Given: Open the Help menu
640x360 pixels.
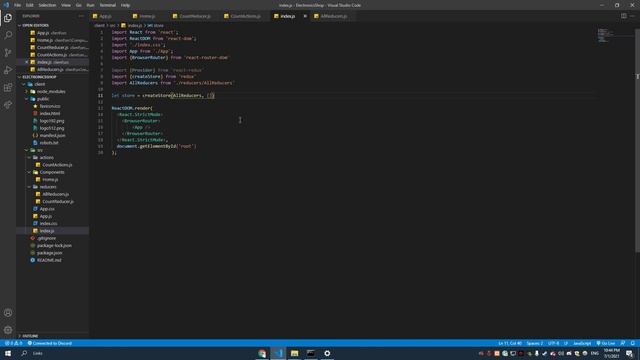Looking at the screenshot, I should coord(126,5).
